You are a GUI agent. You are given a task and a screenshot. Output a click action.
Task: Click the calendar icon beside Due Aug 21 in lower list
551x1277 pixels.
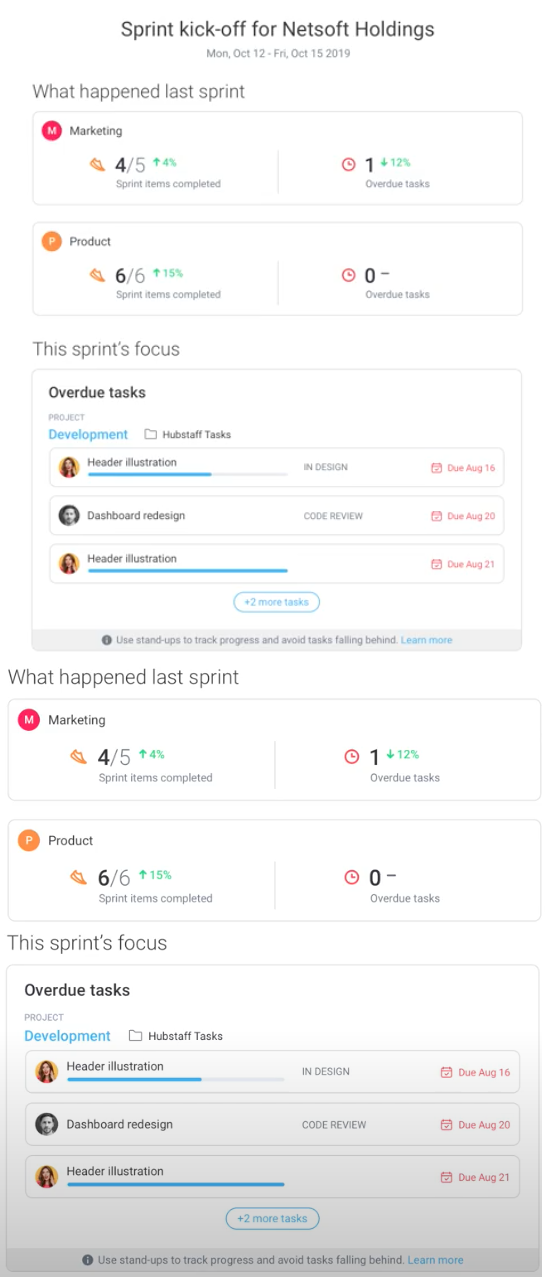[x=447, y=1177]
